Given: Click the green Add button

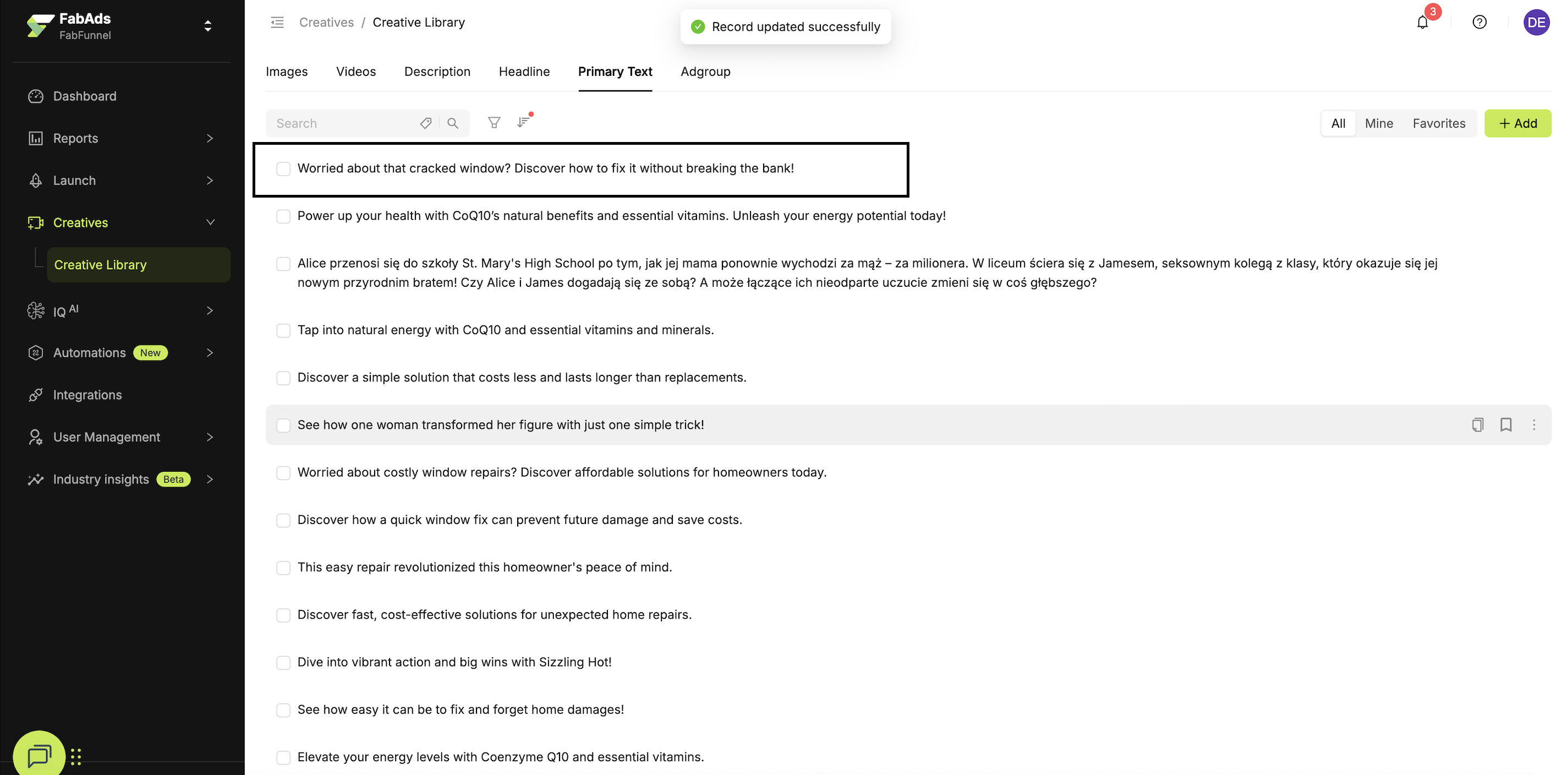Looking at the screenshot, I should [x=1517, y=124].
